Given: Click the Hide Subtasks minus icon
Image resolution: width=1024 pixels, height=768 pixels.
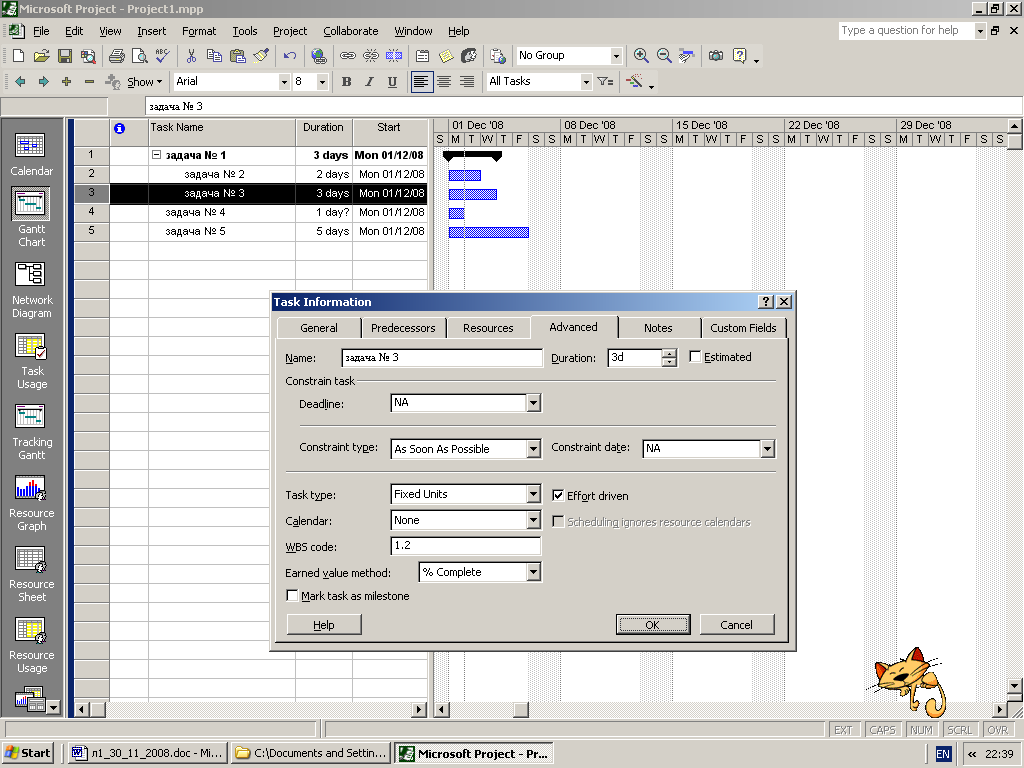Looking at the screenshot, I should (x=89, y=82).
